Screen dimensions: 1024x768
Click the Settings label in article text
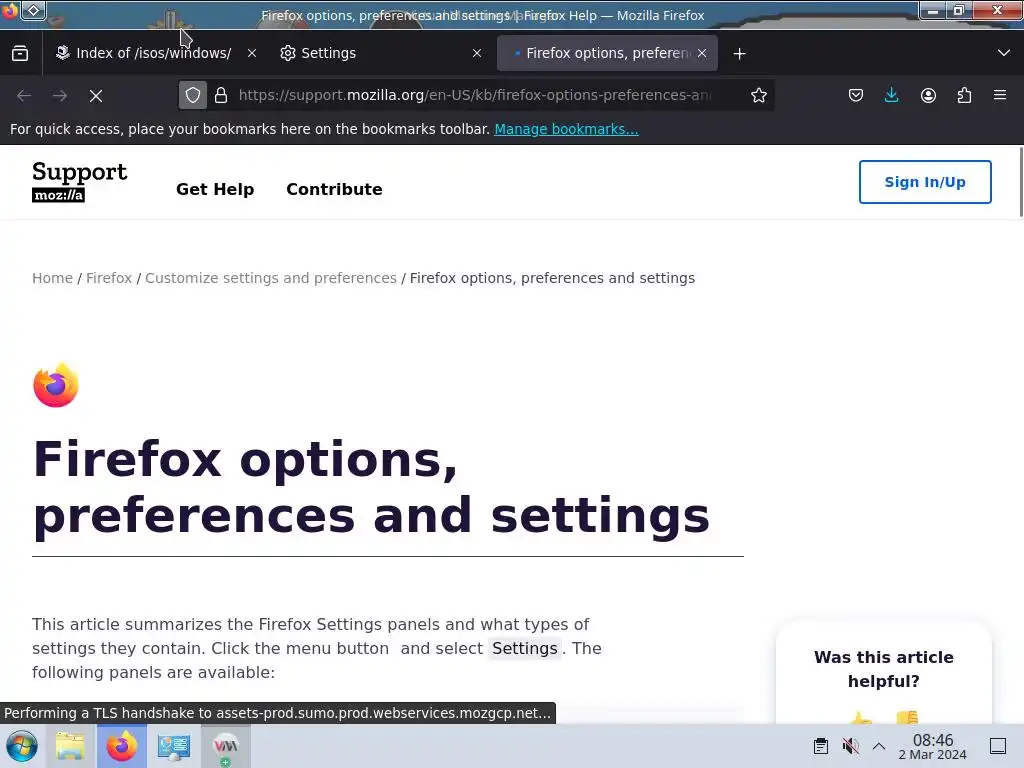pyautogui.click(x=524, y=648)
